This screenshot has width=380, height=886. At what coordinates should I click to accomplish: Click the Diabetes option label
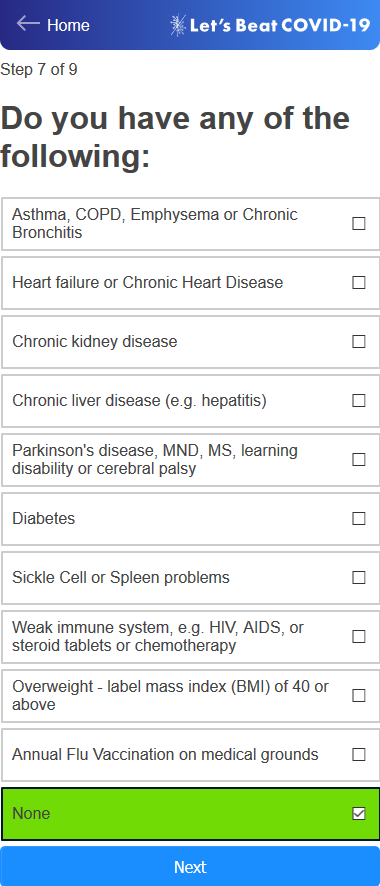tap(43, 519)
